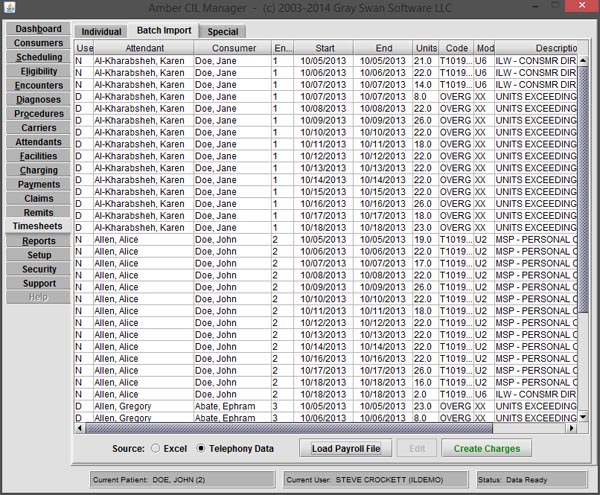Open the Scheduling sidebar section
Image resolution: width=600 pixels, height=495 pixels.
coord(38,57)
